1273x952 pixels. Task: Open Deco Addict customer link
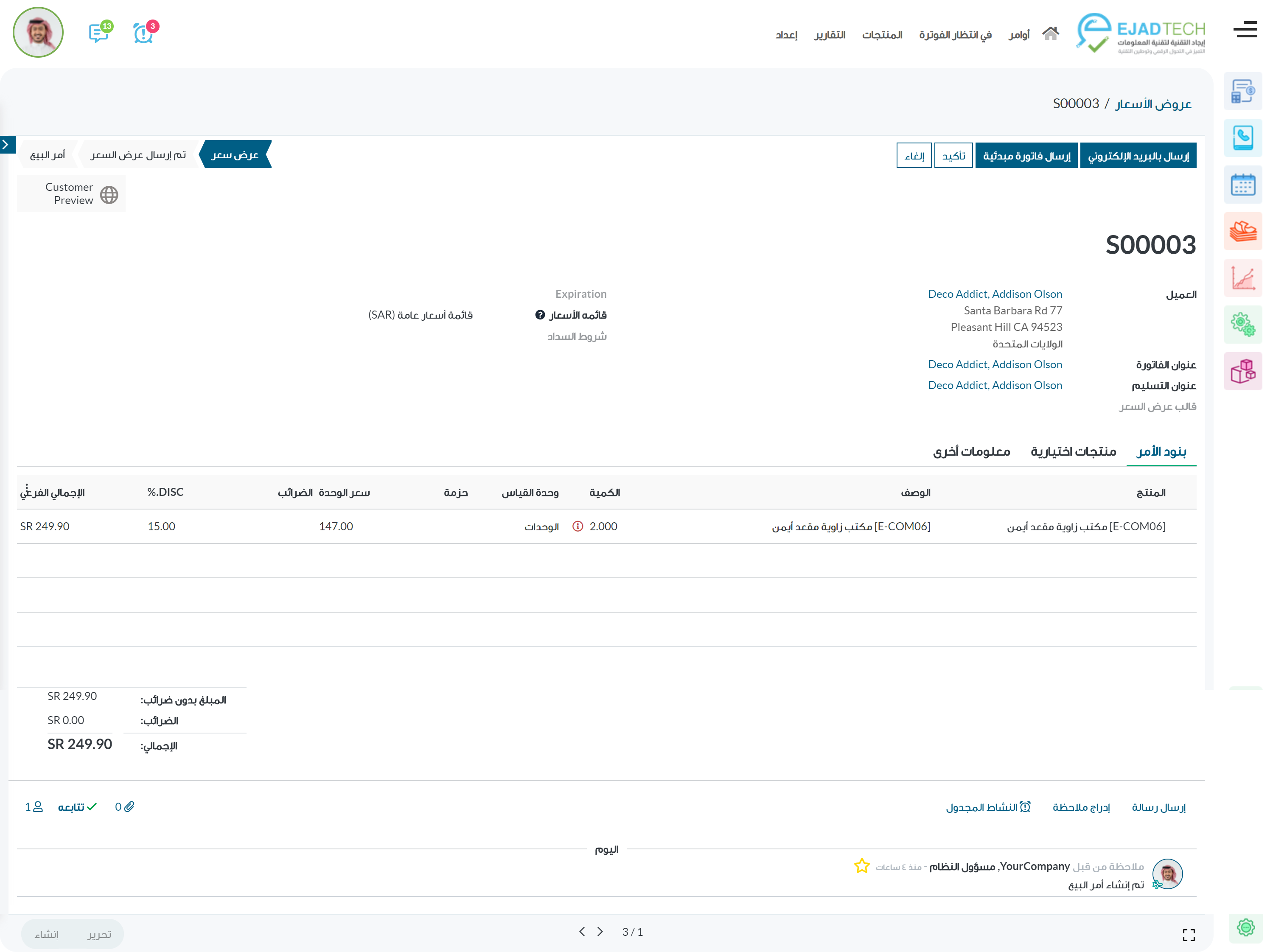995,294
